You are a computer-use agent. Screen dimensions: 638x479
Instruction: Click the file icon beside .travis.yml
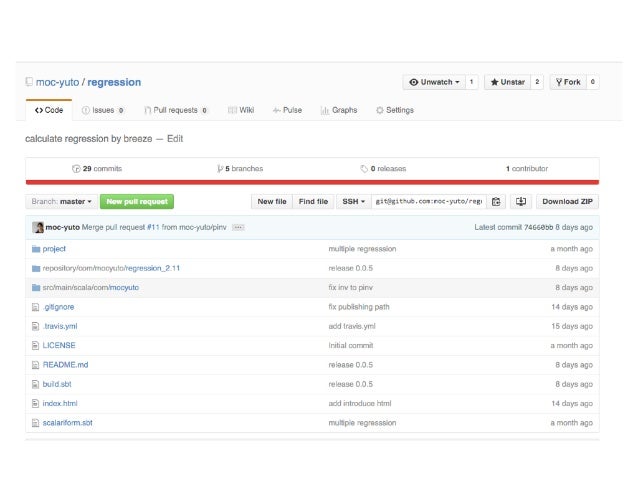(x=36, y=326)
